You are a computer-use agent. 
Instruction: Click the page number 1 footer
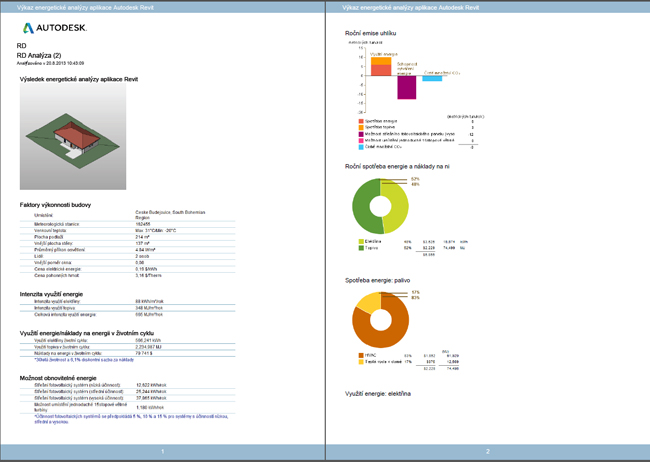[x=162, y=452]
